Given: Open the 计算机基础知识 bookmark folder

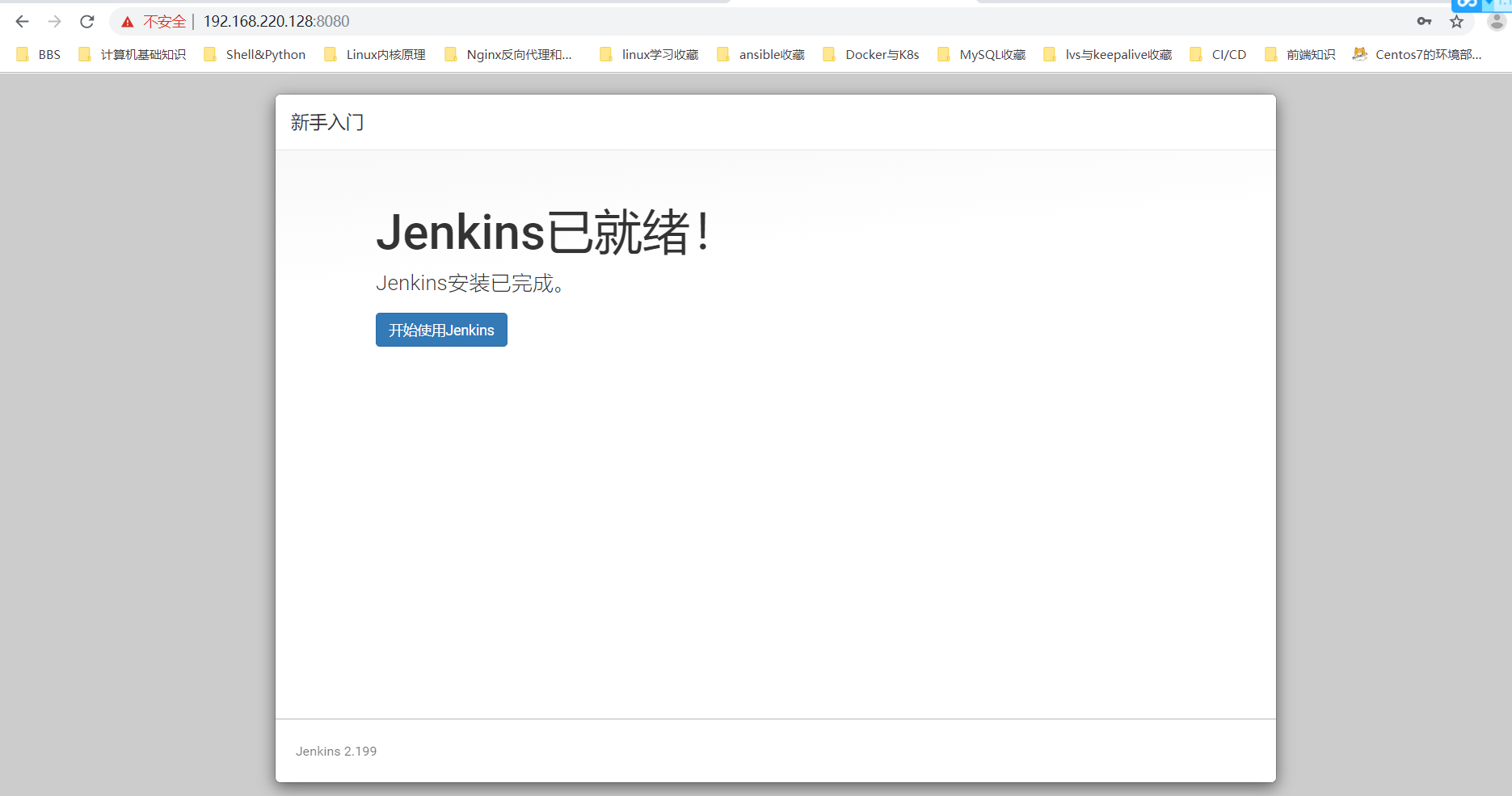Looking at the screenshot, I should (x=132, y=54).
